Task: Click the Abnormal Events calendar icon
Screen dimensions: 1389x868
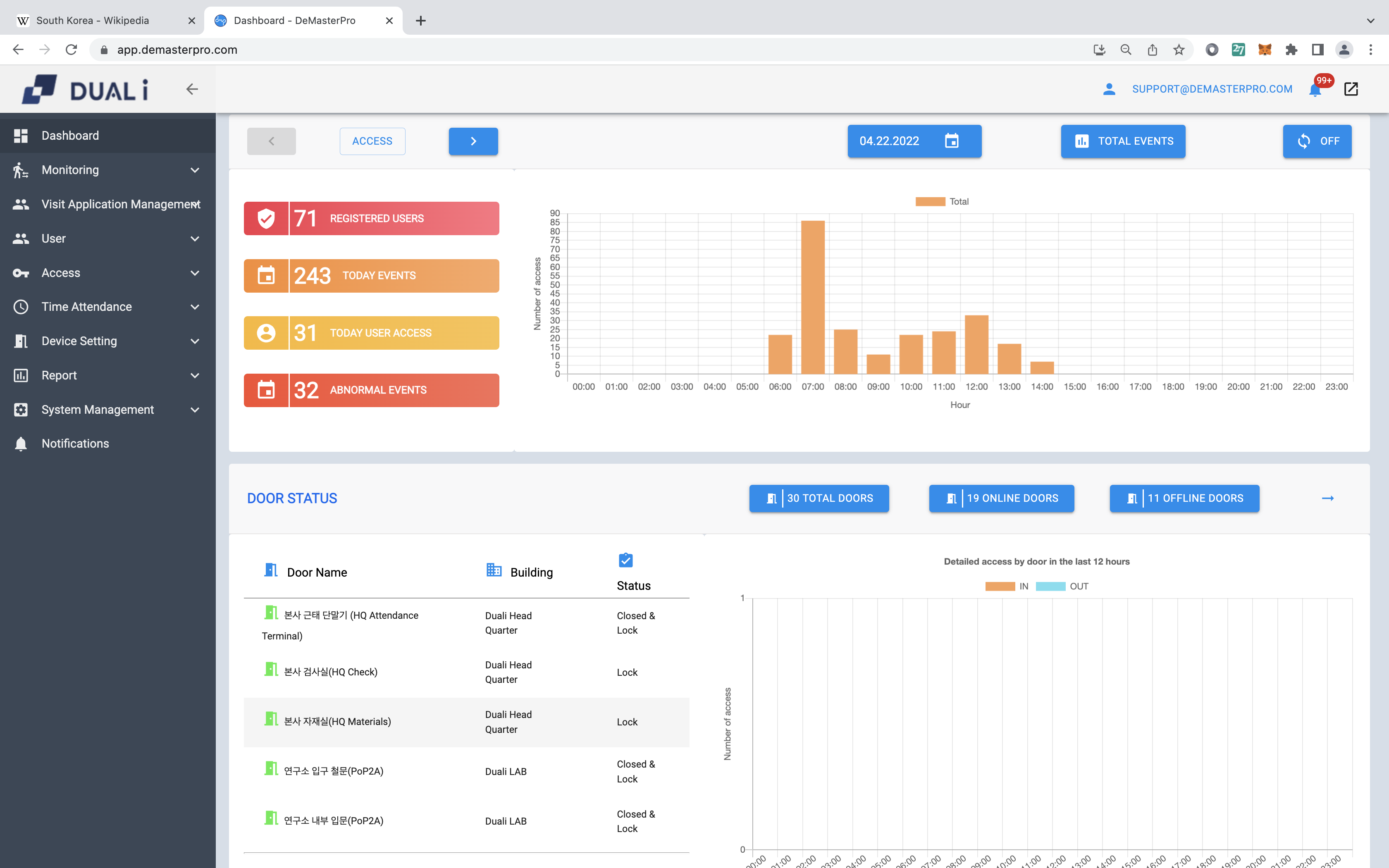Action: (x=266, y=390)
